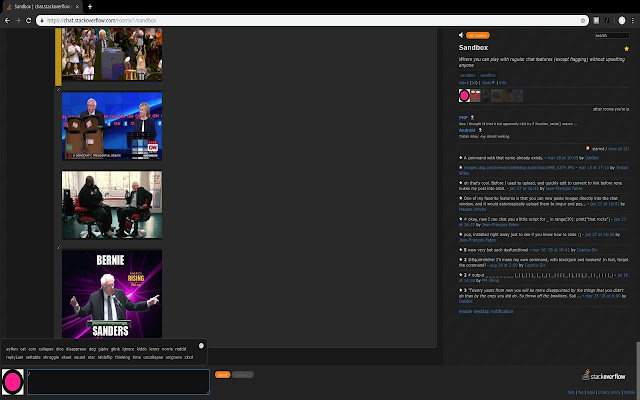This screenshot has height=400, width=640.
Task: Select the pink circle user avatar in room
Action: tap(464, 96)
